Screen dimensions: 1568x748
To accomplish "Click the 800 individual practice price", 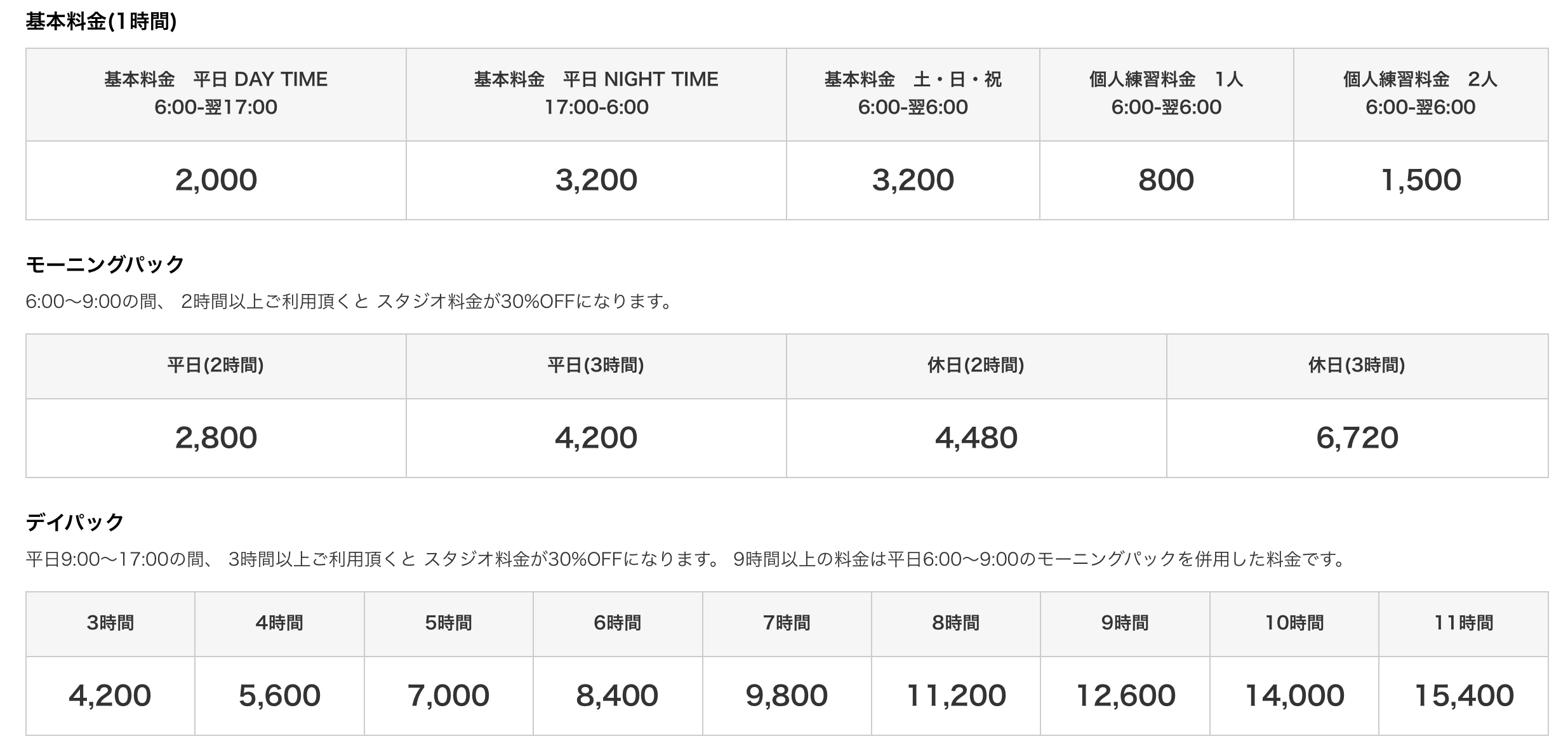I will [1166, 180].
